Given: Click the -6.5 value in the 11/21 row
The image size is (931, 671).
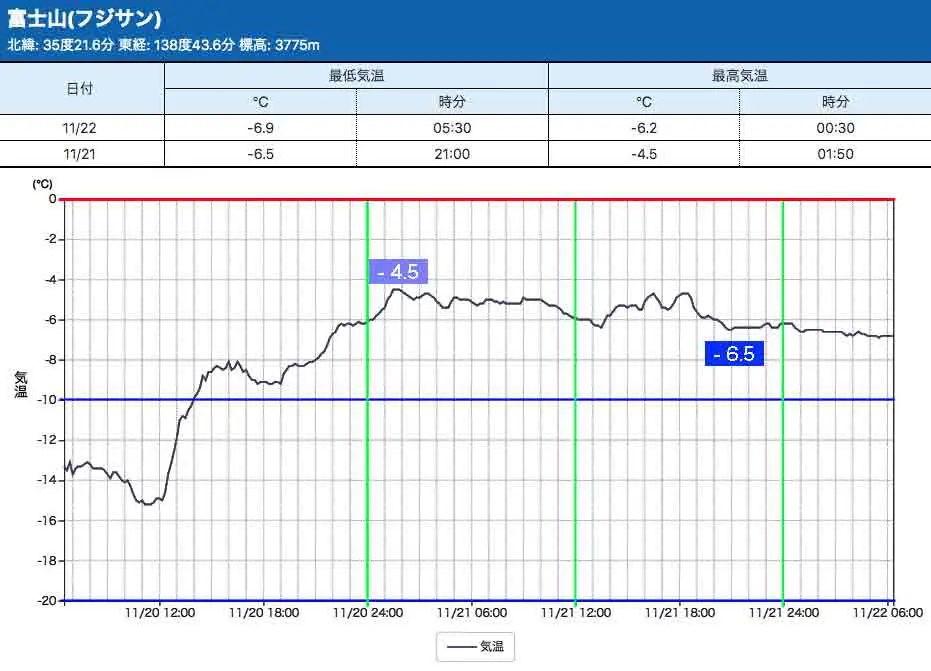Looking at the screenshot, I should 260,154.
